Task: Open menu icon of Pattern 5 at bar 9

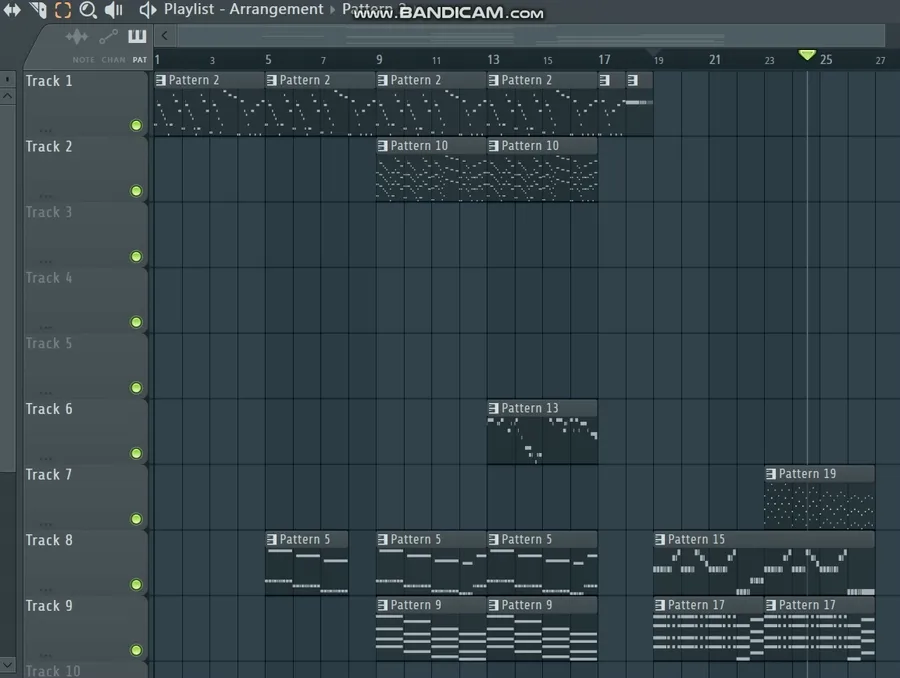Action: pos(382,540)
